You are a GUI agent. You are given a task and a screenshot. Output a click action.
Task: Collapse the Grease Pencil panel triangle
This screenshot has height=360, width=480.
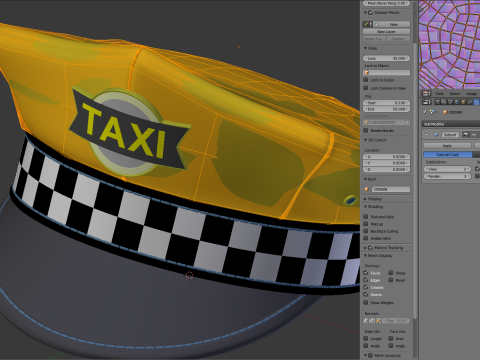click(x=365, y=13)
